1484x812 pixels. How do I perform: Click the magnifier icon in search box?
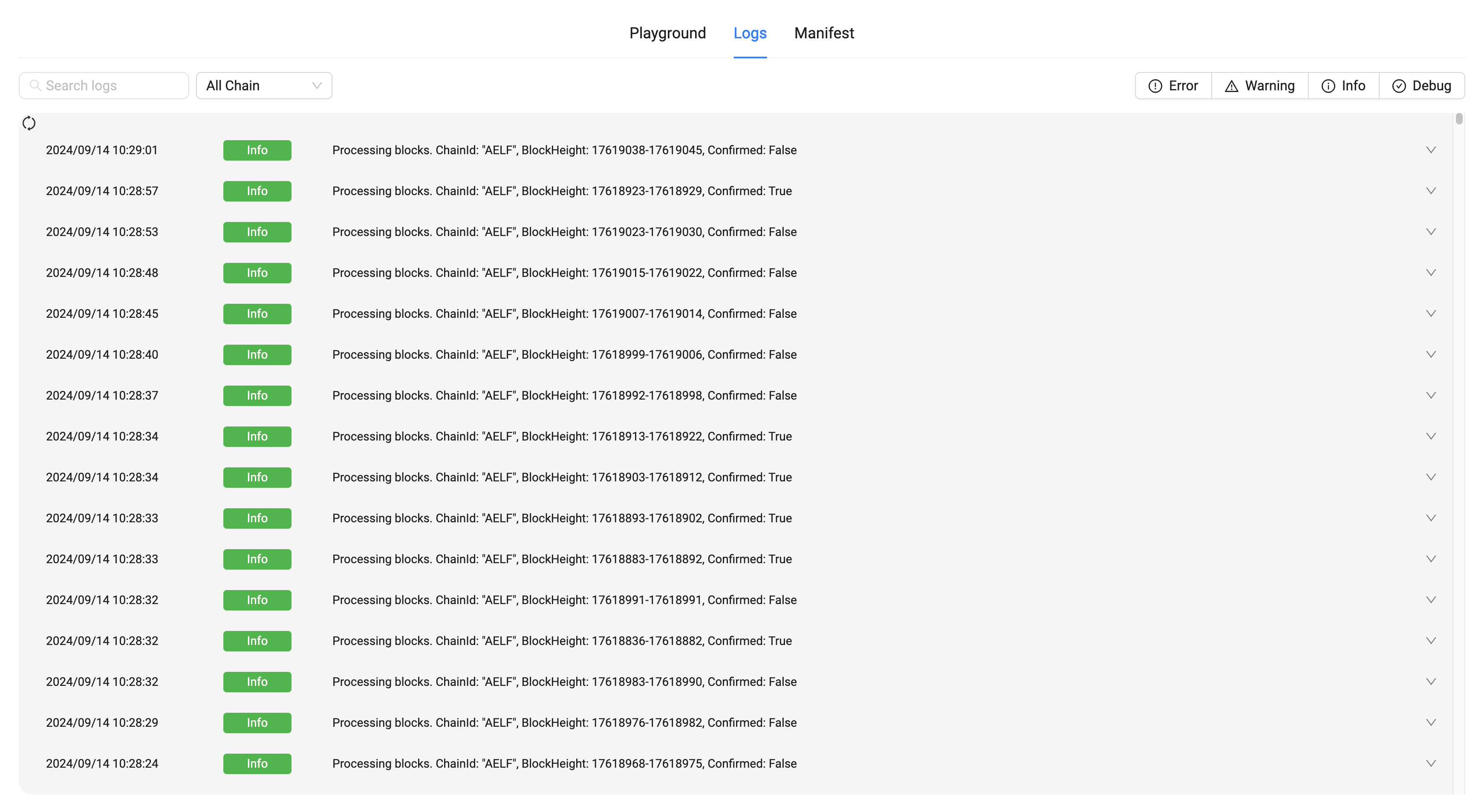pos(35,85)
